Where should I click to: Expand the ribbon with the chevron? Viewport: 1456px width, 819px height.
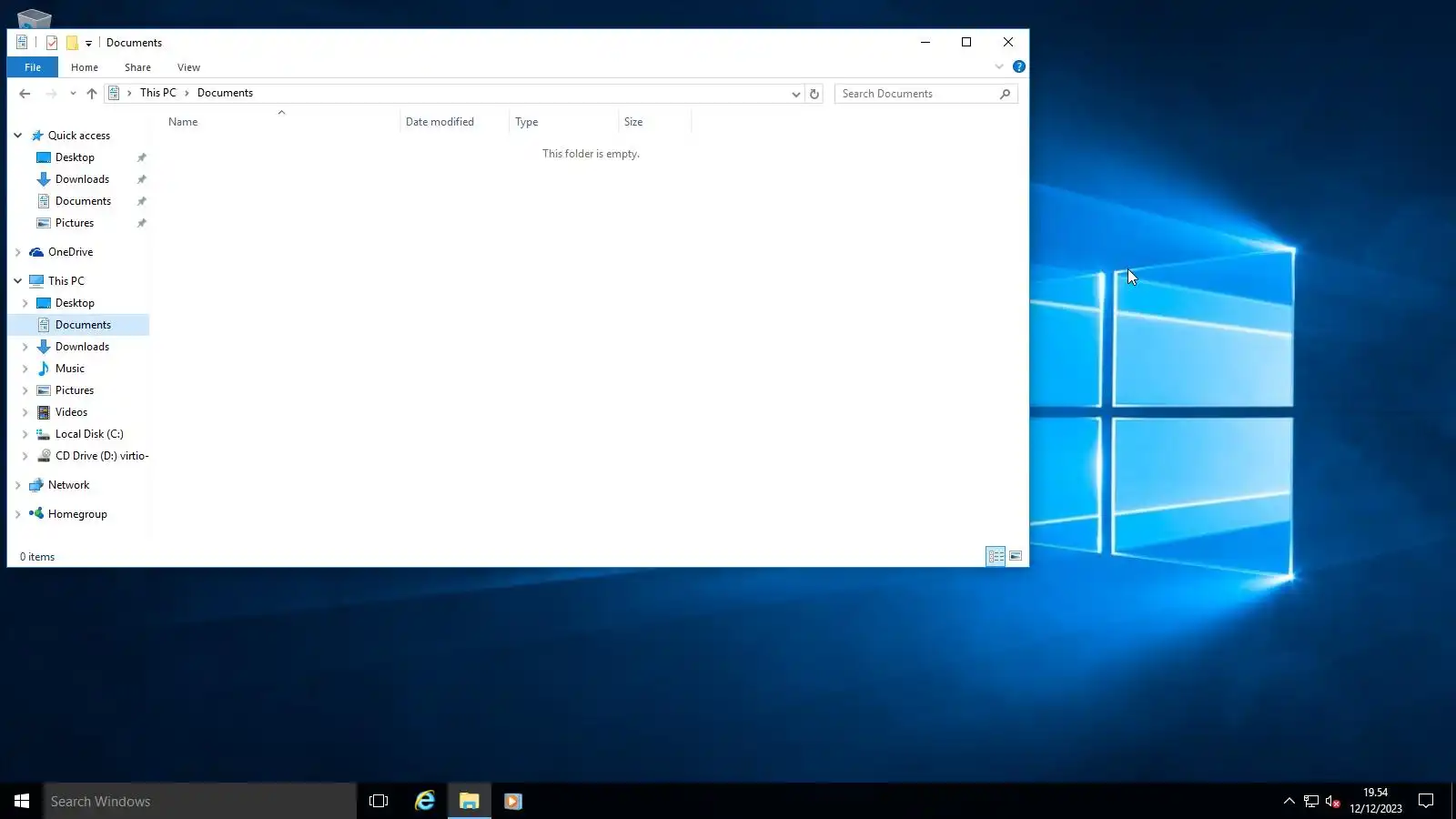pos(999,66)
